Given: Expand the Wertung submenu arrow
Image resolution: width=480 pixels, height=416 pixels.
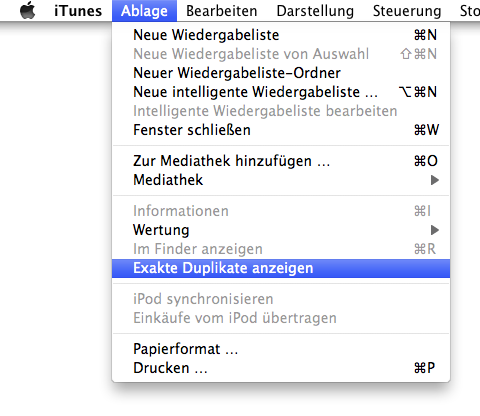Looking at the screenshot, I should (x=434, y=230).
